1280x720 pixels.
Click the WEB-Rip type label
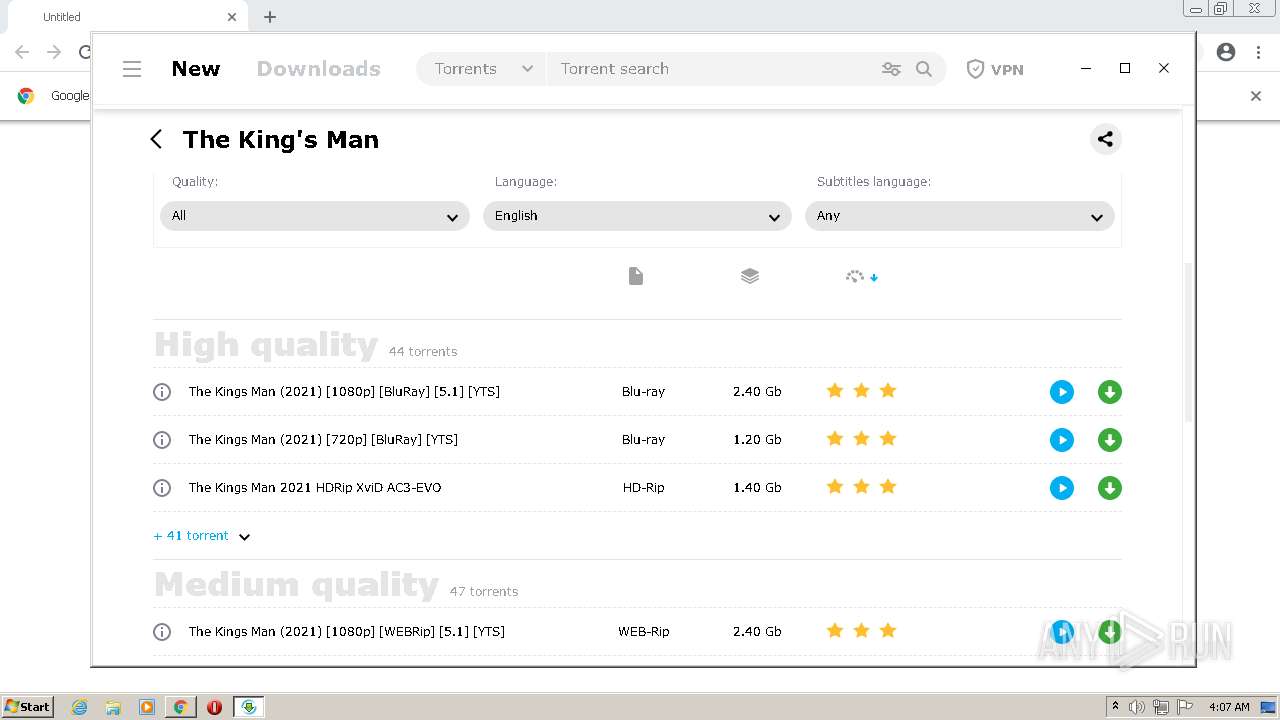pos(644,632)
